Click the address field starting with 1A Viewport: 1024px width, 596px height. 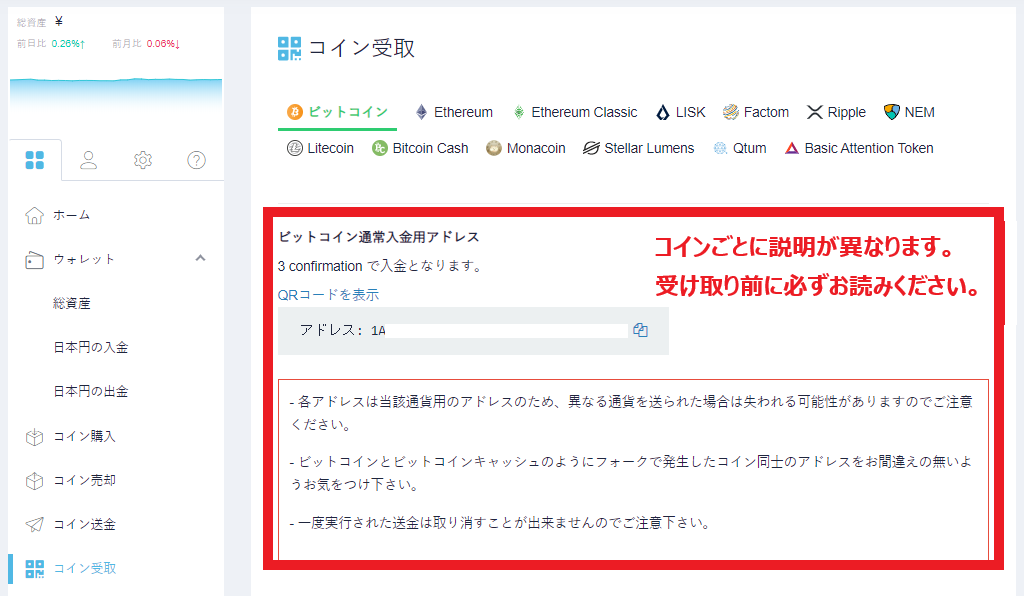point(473,331)
